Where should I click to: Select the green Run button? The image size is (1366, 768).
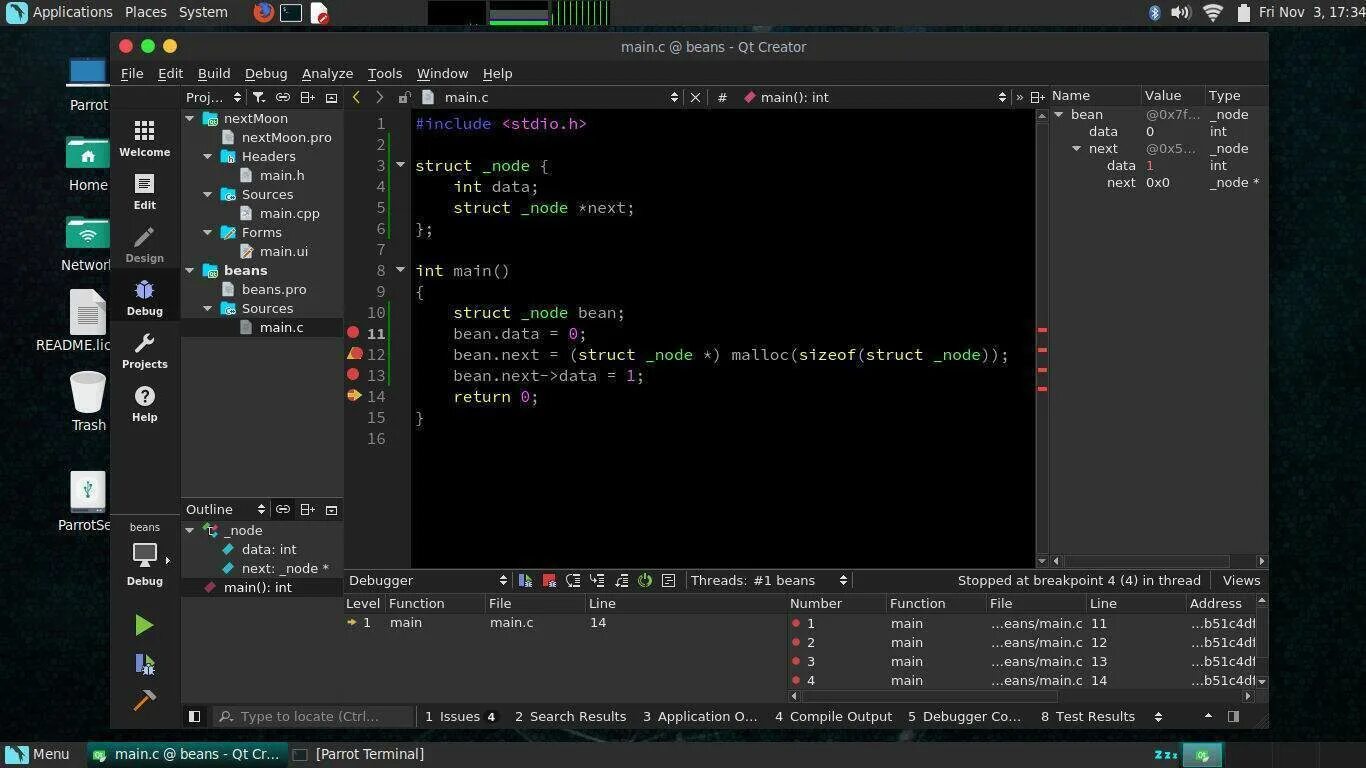(x=144, y=625)
